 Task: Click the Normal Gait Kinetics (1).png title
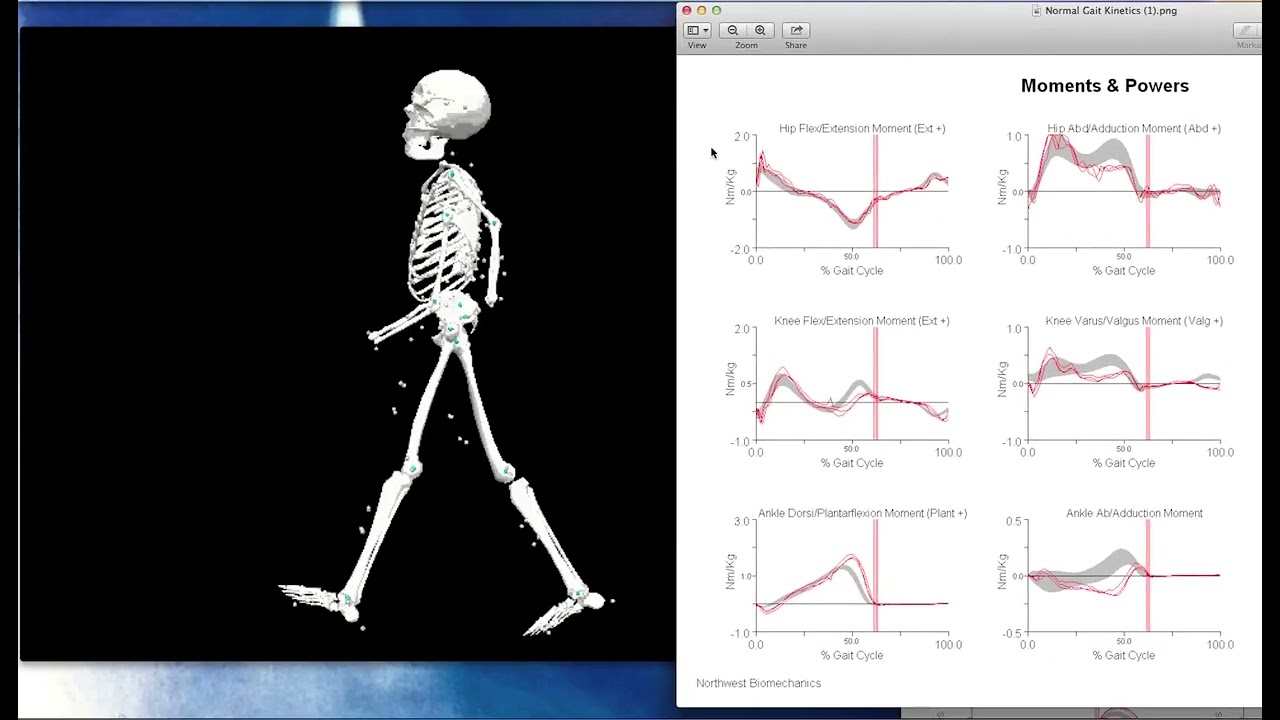(1111, 10)
